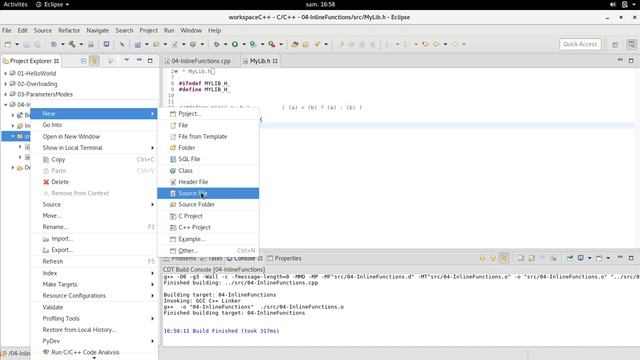
Task: Click the system volume icon
Action: pos(613,4)
